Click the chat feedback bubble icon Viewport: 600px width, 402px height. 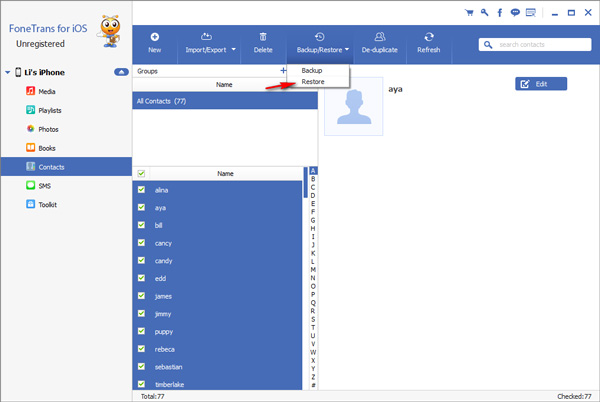[x=515, y=13]
